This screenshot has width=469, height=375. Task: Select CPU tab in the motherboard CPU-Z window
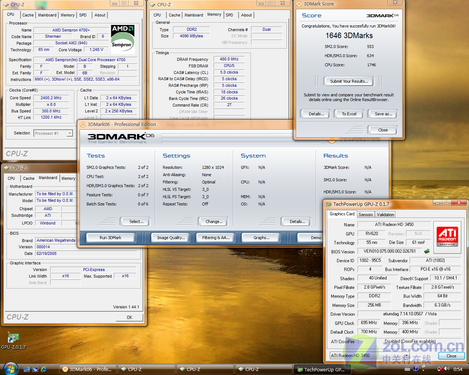tap(11, 178)
